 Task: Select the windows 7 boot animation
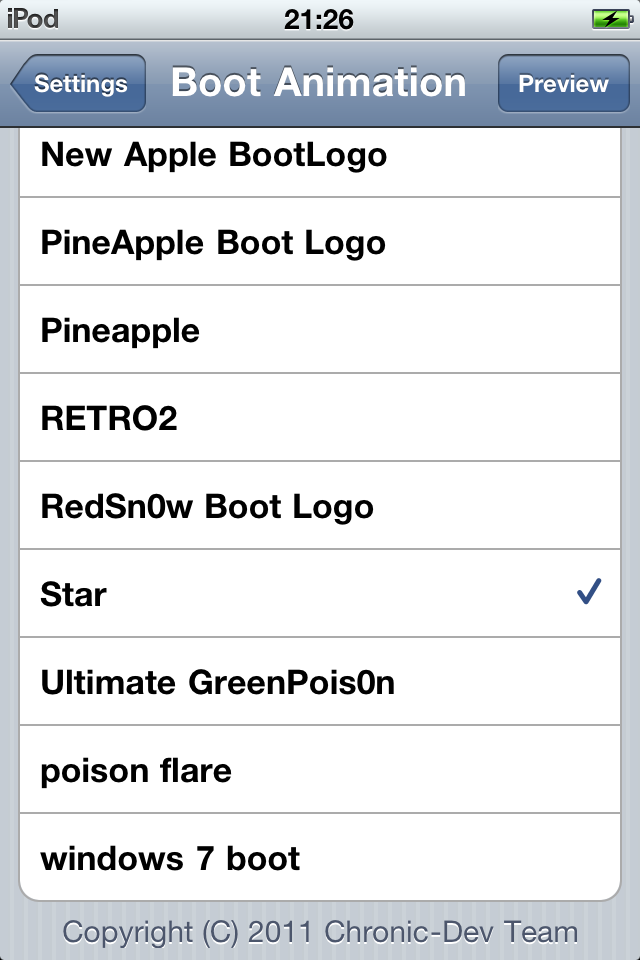[x=320, y=857]
